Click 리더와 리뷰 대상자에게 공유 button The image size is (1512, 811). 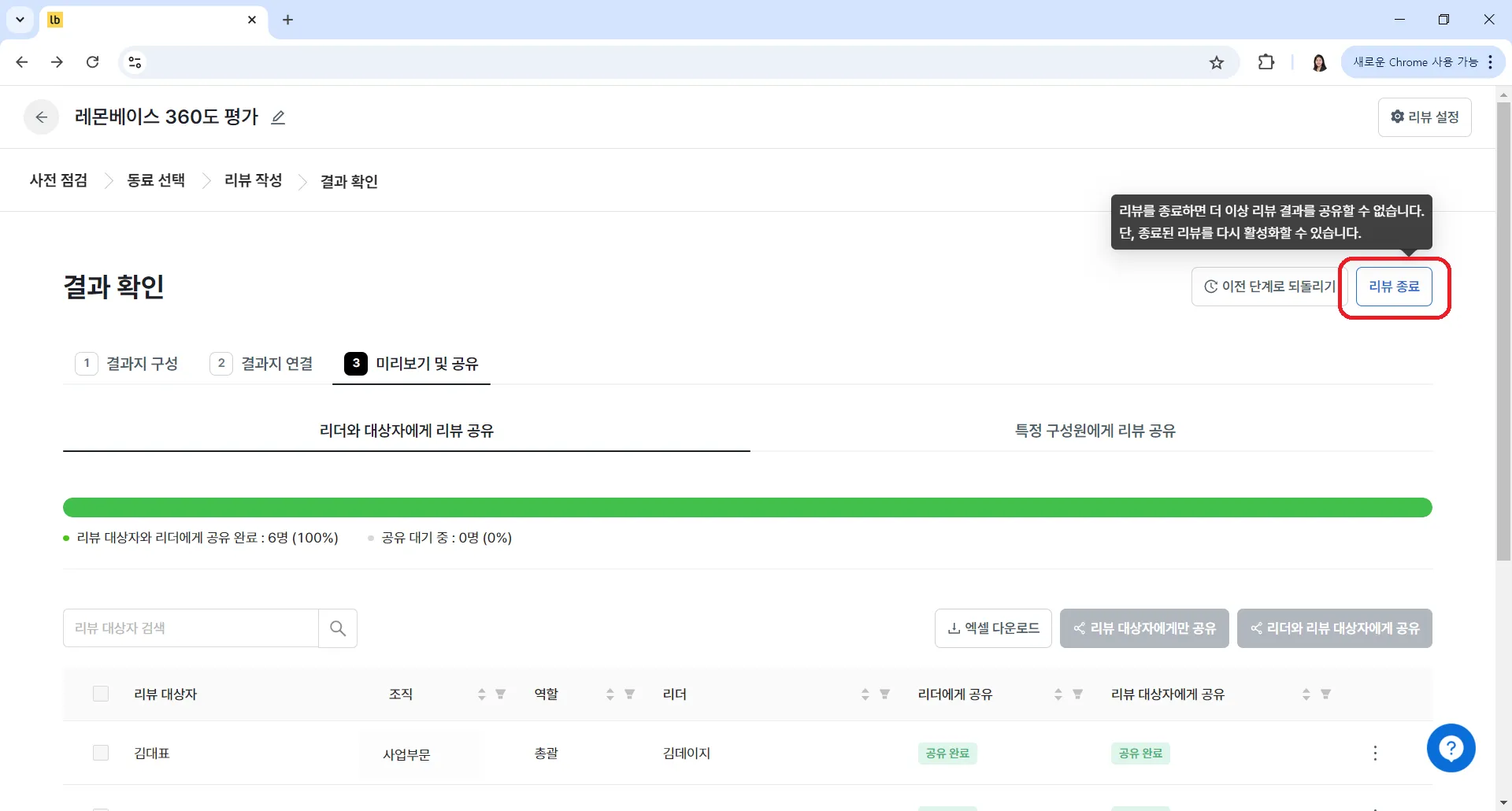[1335, 628]
